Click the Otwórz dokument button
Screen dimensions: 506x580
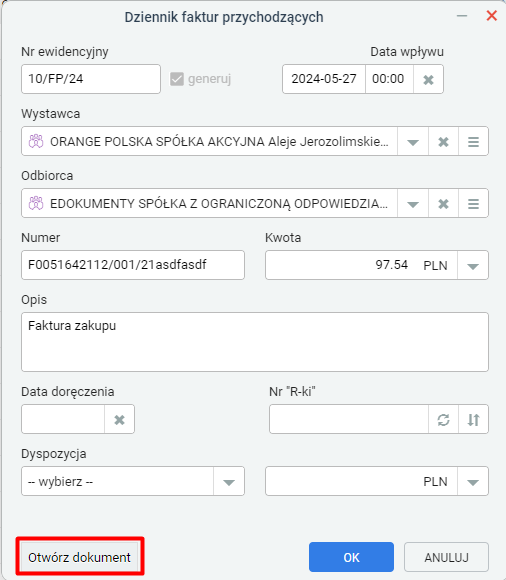(x=80, y=557)
